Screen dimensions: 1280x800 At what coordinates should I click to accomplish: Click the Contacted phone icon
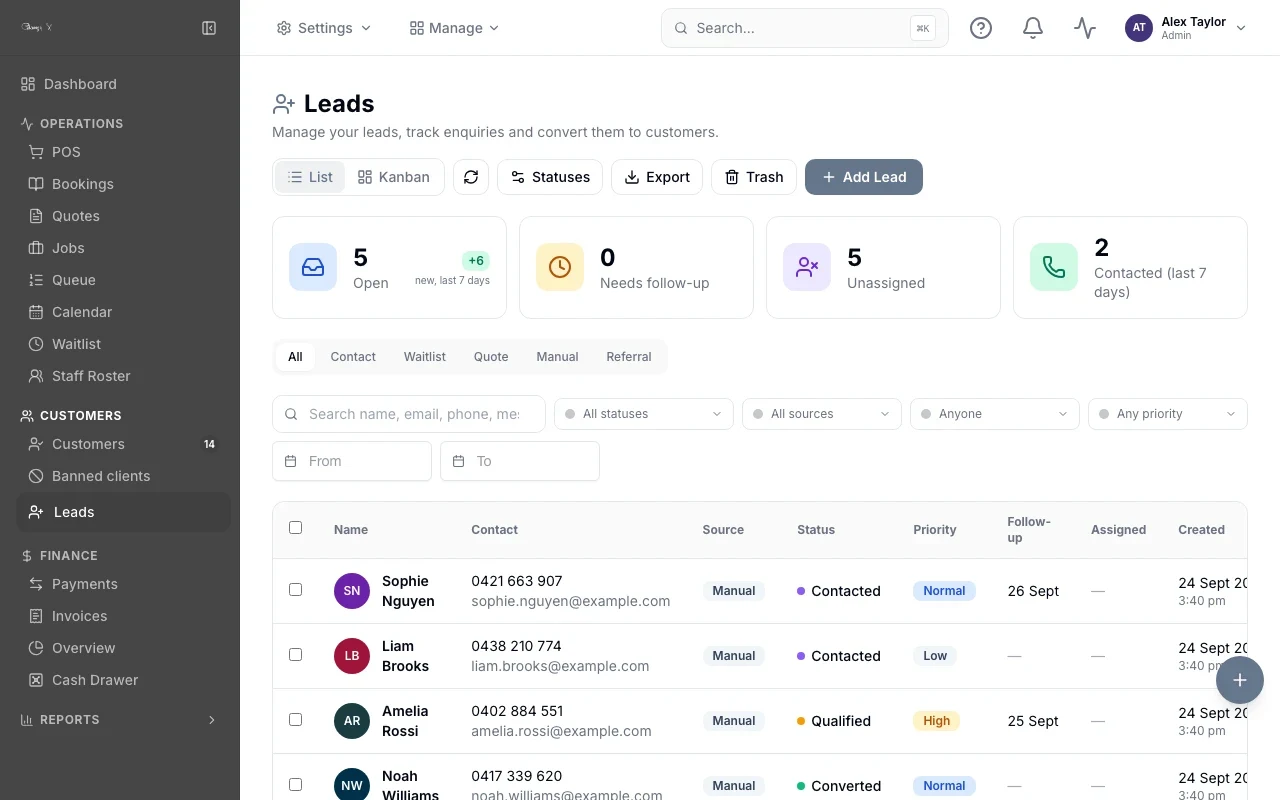pyautogui.click(x=1054, y=267)
